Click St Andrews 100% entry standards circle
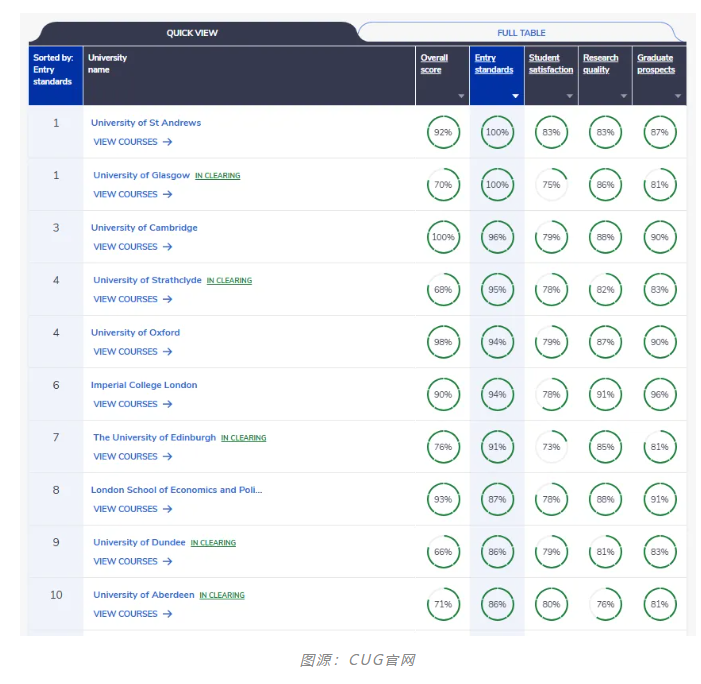Screen dimensions: 701x684 pyautogui.click(x=497, y=132)
